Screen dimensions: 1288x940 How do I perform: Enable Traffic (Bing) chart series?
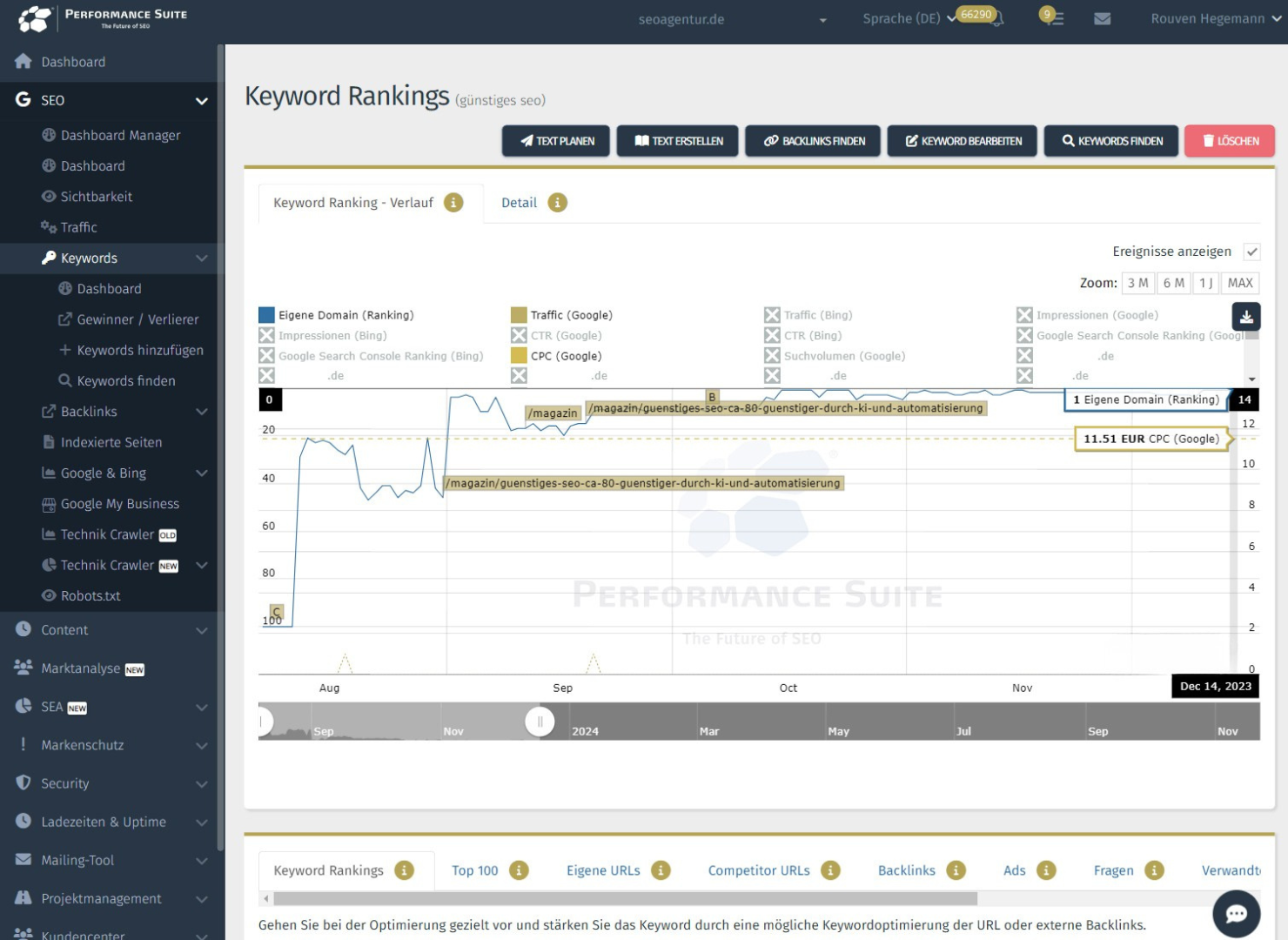click(772, 315)
